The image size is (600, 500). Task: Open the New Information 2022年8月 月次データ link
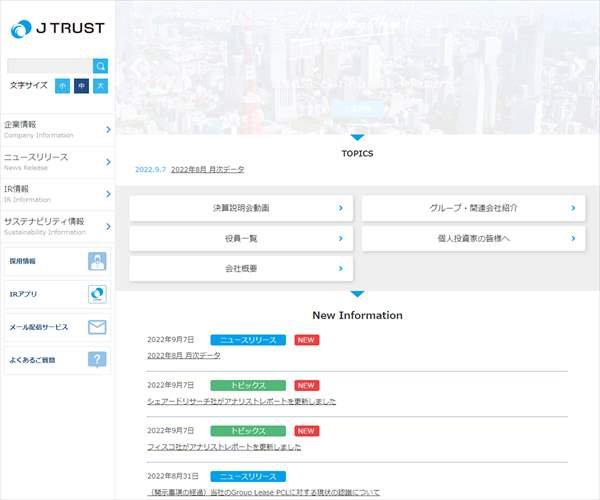click(184, 355)
